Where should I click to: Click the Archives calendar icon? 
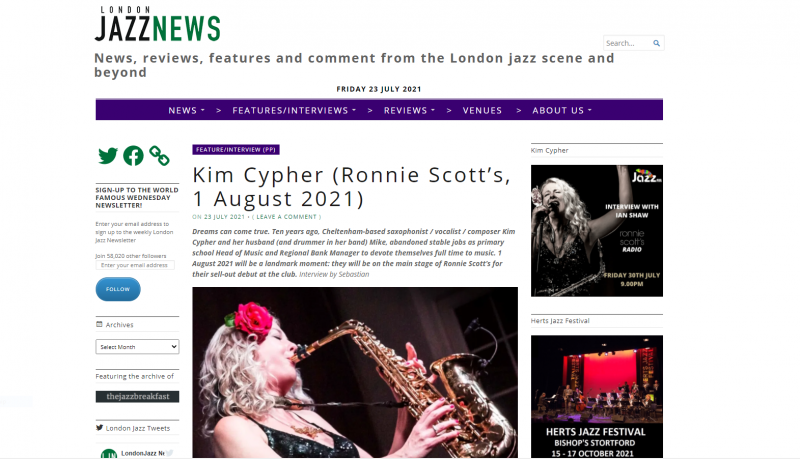[99, 324]
